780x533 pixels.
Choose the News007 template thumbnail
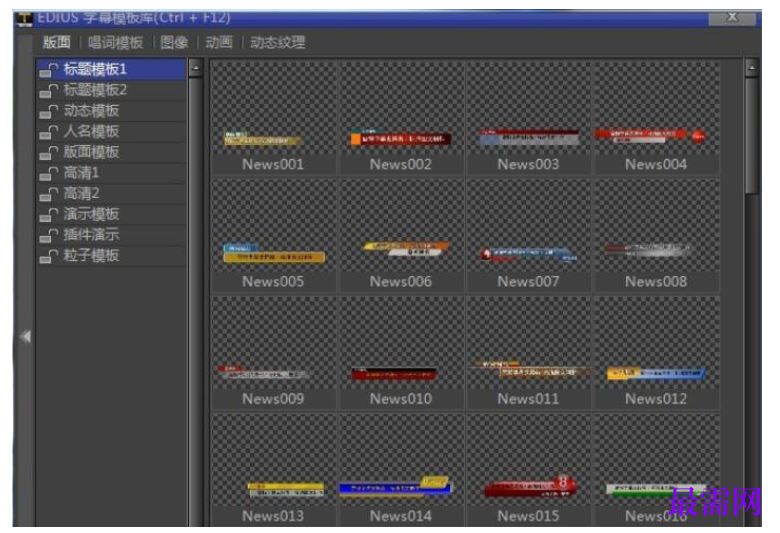pyautogui.click(x=528, y=235)
